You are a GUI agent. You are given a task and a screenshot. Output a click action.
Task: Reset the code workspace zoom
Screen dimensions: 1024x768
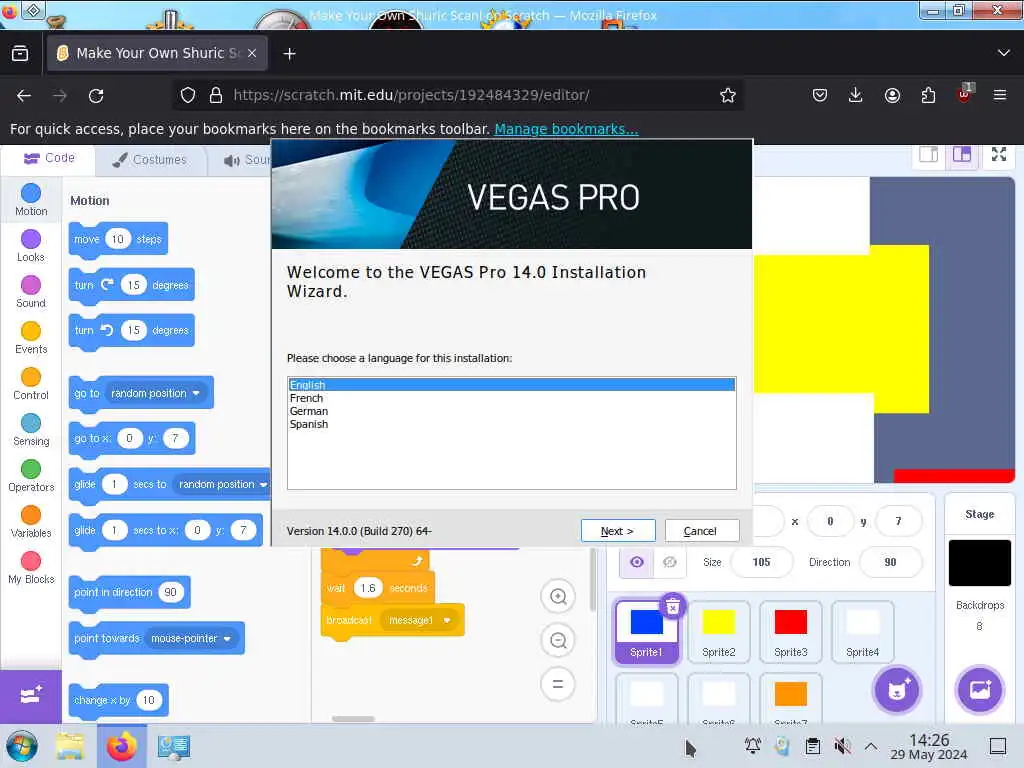[558, 684]
